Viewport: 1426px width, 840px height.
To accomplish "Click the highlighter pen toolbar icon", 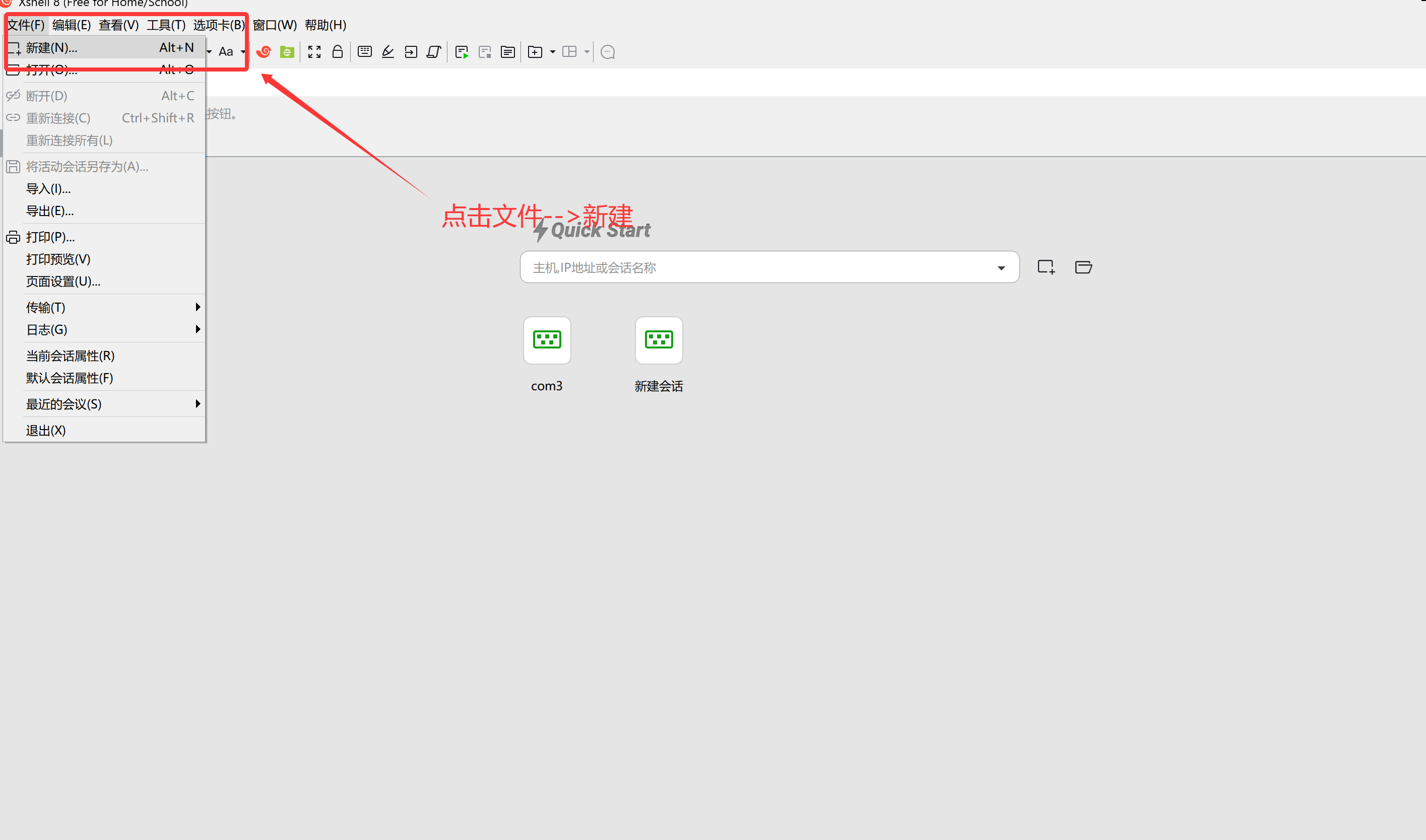I will tap(388, 52).
